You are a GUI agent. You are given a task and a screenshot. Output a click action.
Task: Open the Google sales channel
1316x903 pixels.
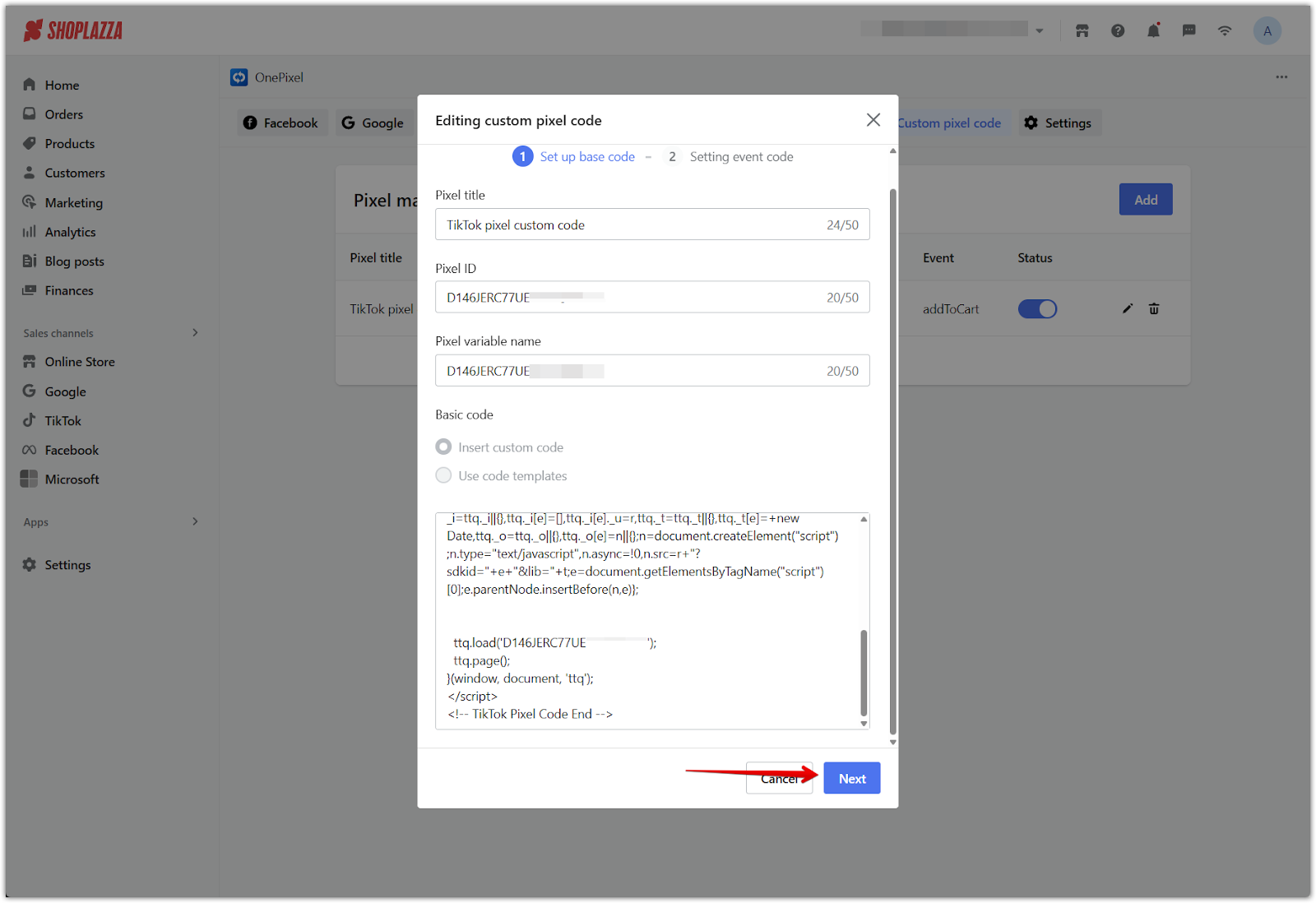pos(65,392)
